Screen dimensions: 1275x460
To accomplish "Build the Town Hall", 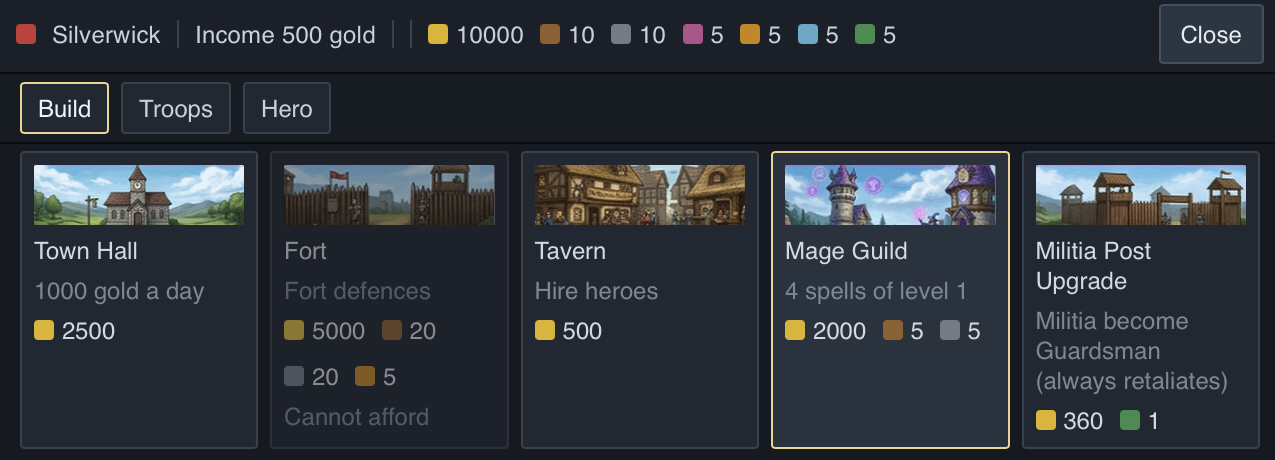I will [139, 300].
